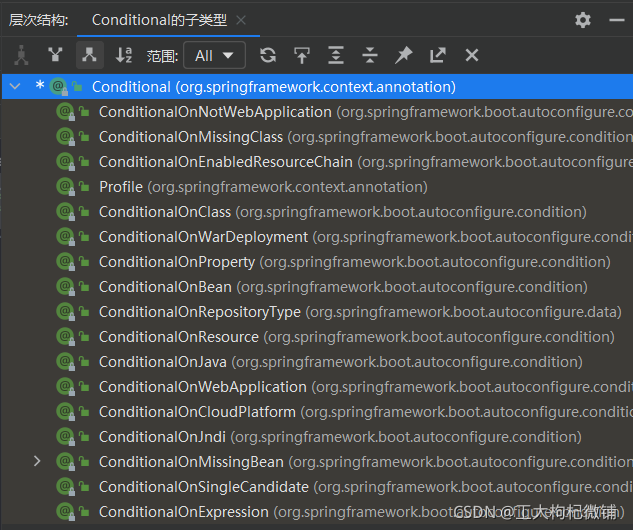Toggle the subtypes hierarchy icon
The image size is (633, 530).
click(x=90, y=55)
